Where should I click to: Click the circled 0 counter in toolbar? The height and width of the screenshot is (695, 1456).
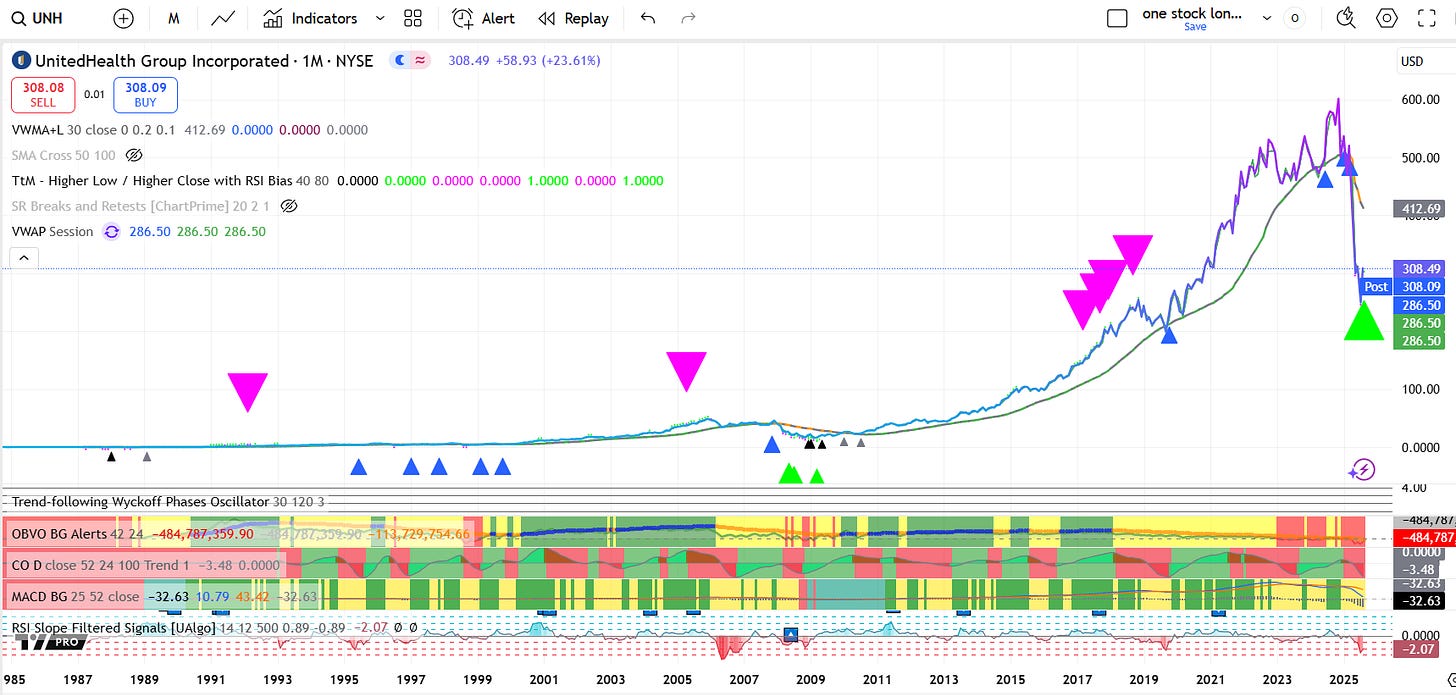point(1295,18)
